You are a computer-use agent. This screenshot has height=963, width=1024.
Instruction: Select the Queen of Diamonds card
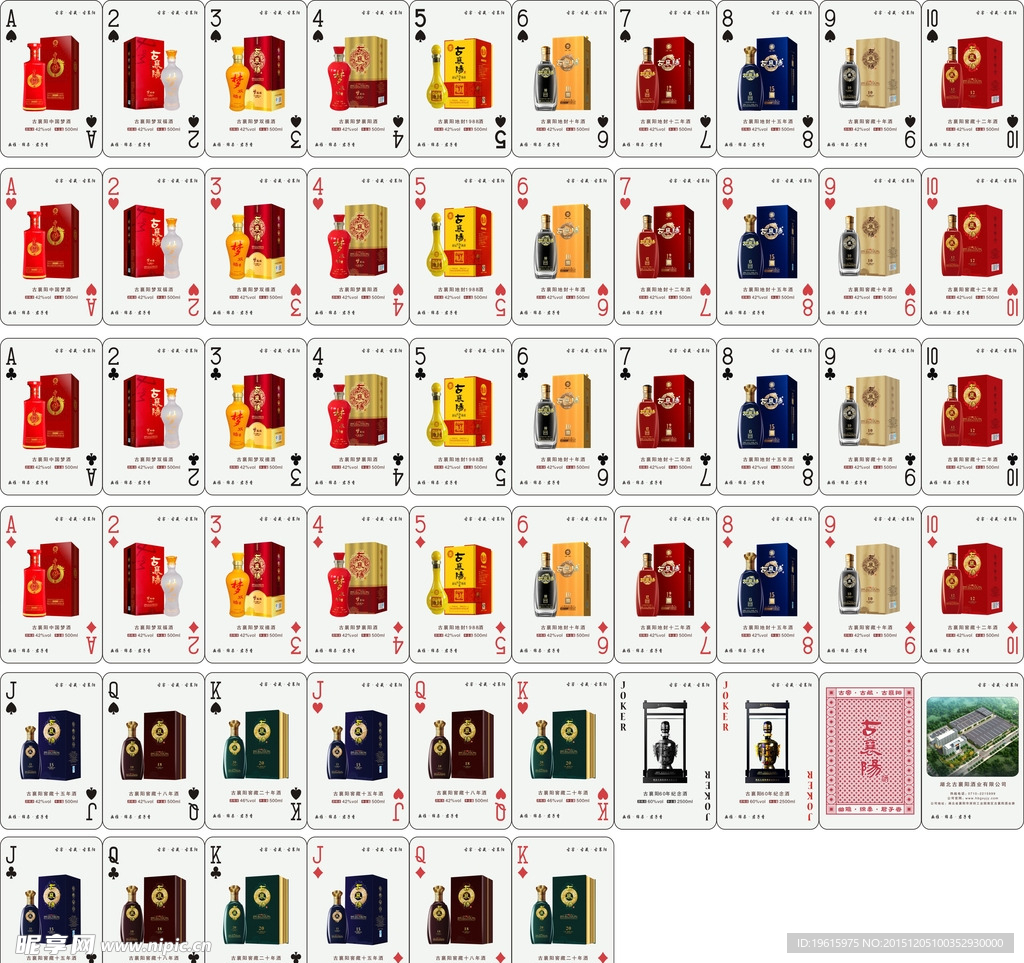click(x=461, y=900)
